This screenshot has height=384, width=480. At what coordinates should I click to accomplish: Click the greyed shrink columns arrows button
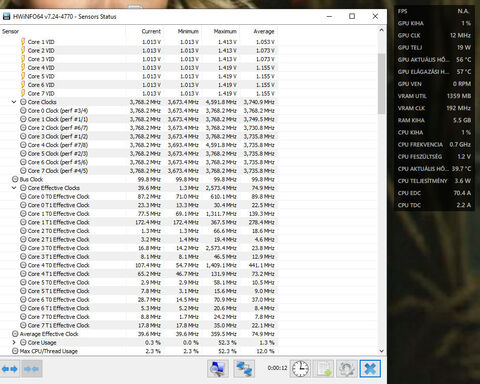(32, 369)
